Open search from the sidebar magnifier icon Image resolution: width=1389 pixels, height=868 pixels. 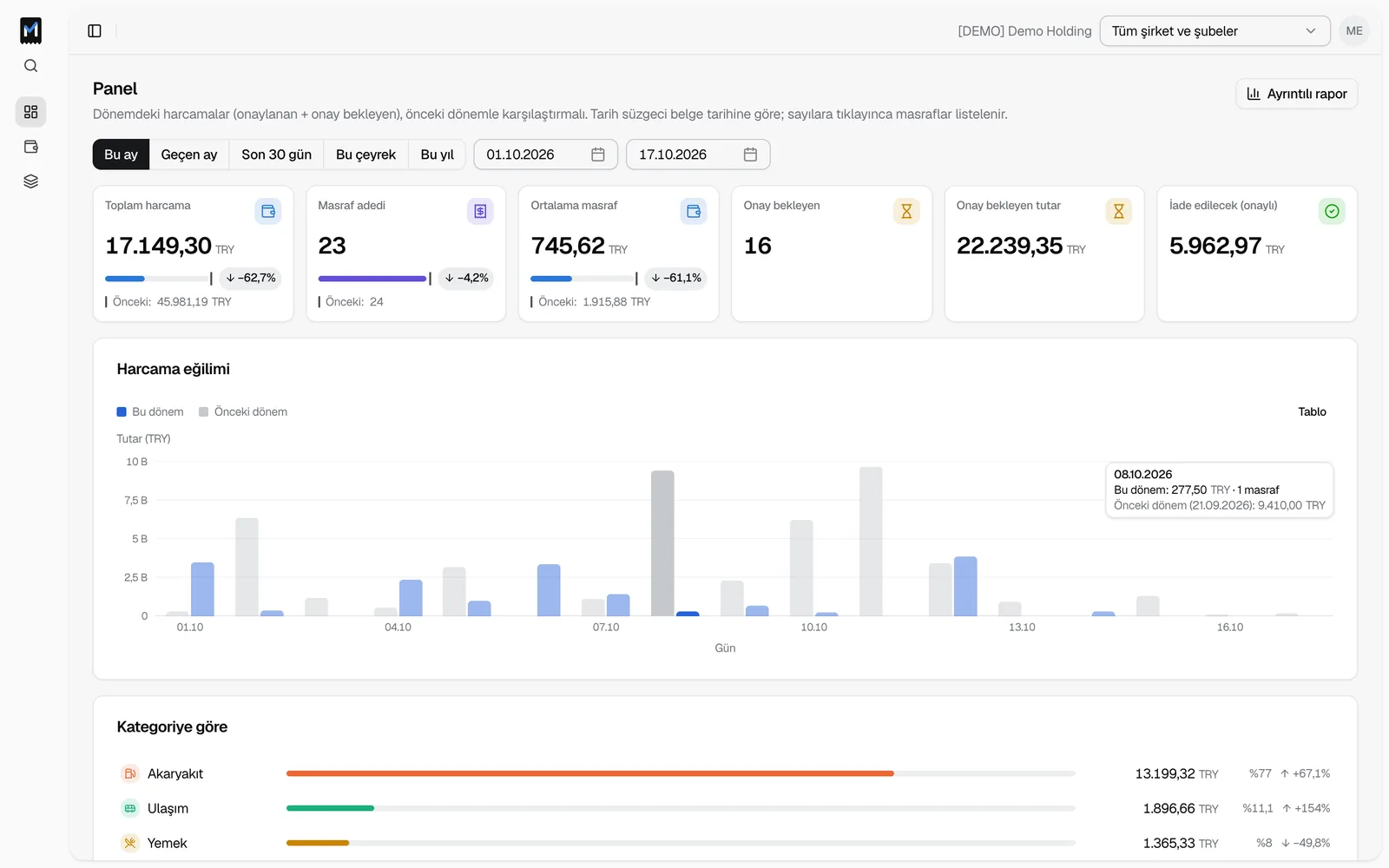(30, 66)
